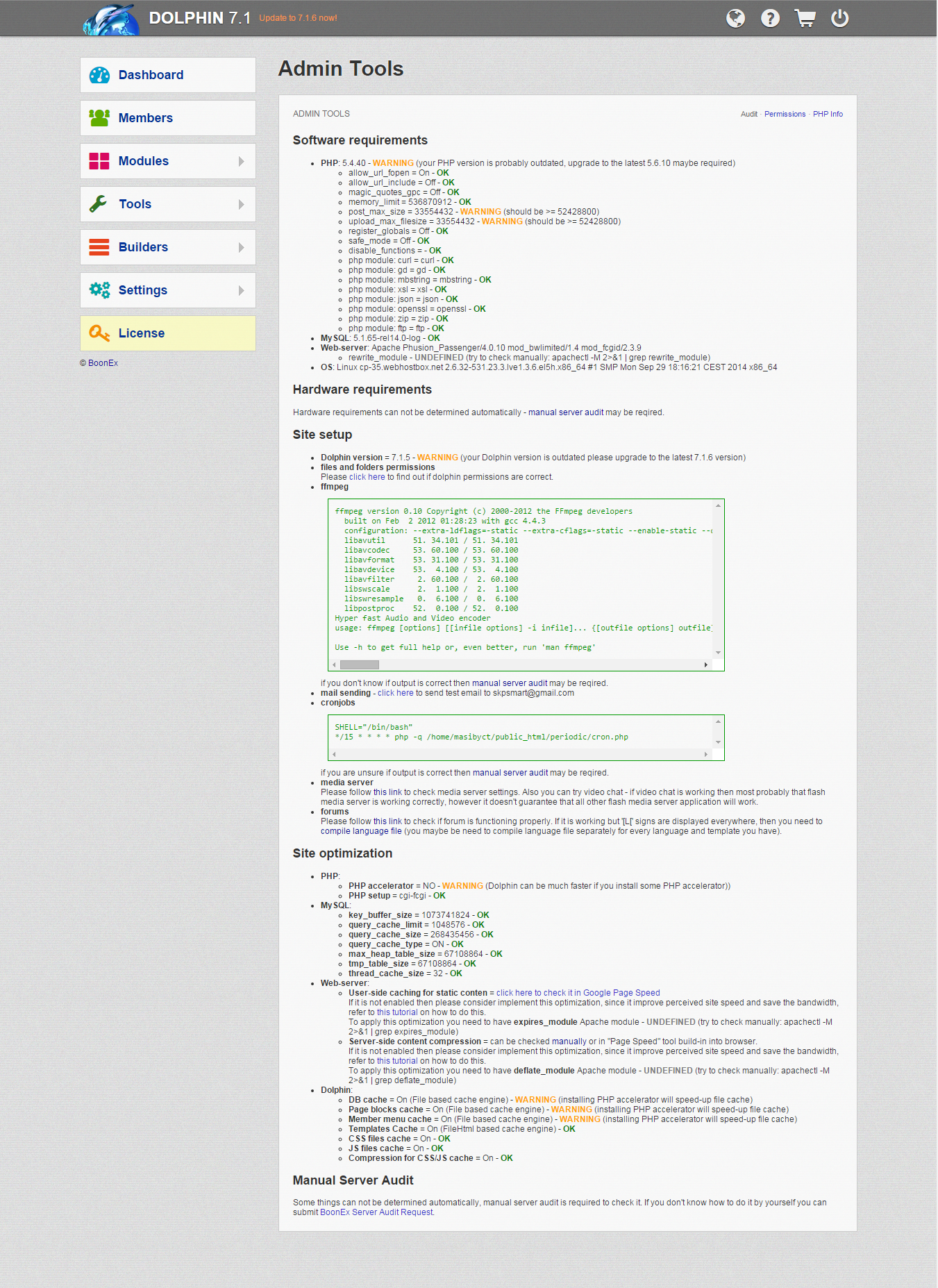Expand the Builders submenu arrow
This screenshot has height=1288, width=938.
[241, 247]
